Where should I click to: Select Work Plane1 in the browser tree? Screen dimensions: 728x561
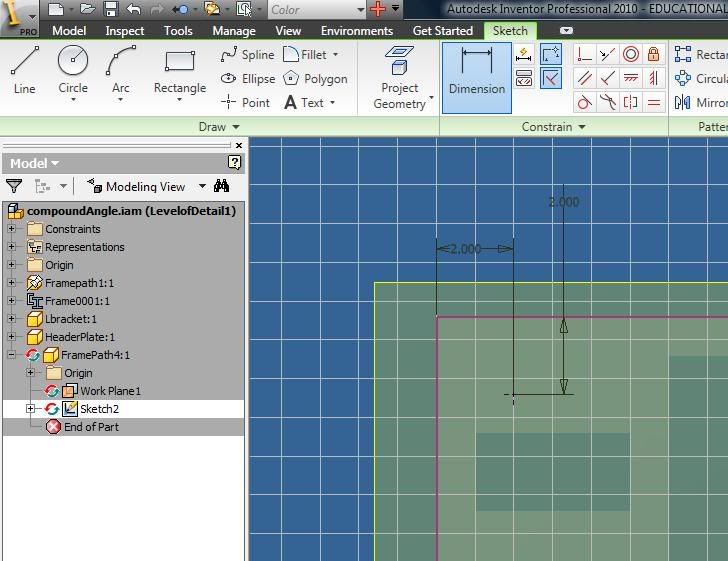point(110,391)
